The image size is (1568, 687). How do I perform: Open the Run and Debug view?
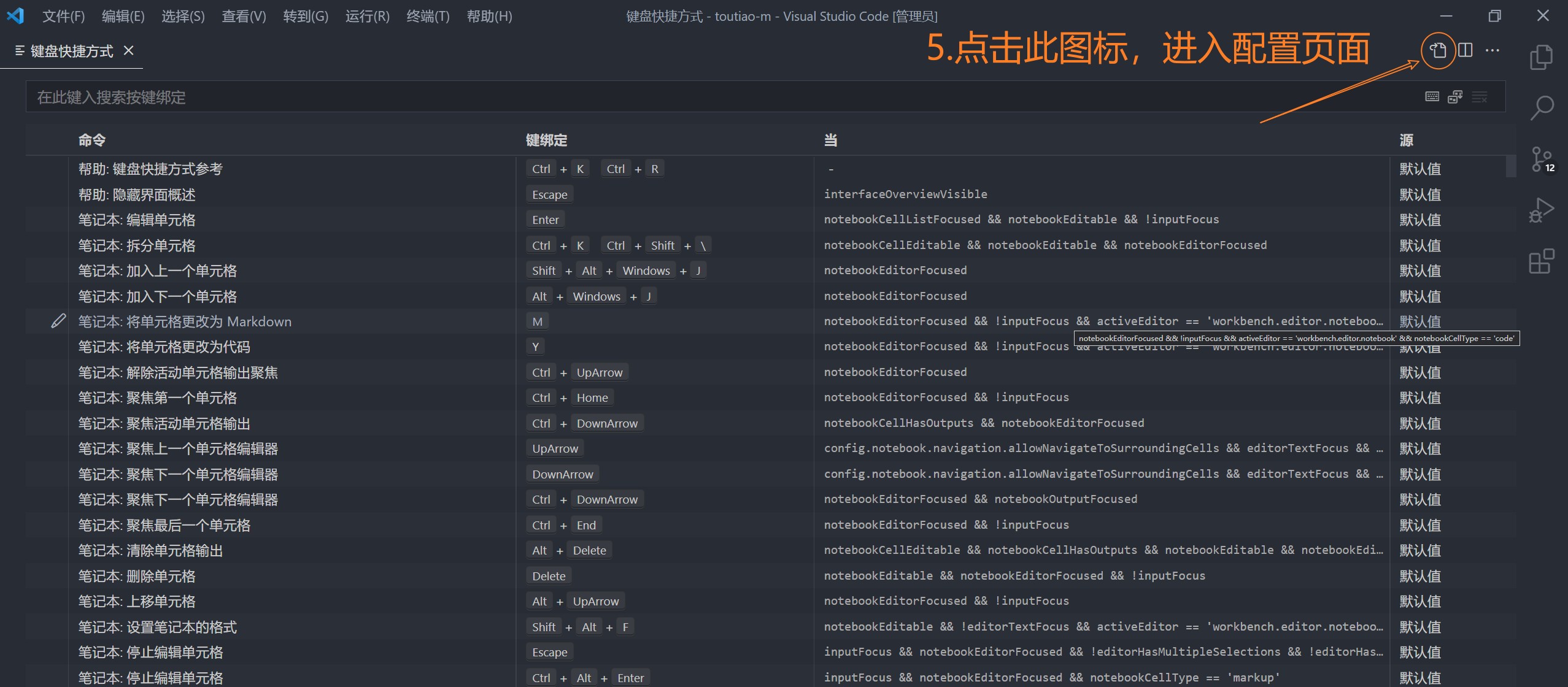(x=1541, y=210)
